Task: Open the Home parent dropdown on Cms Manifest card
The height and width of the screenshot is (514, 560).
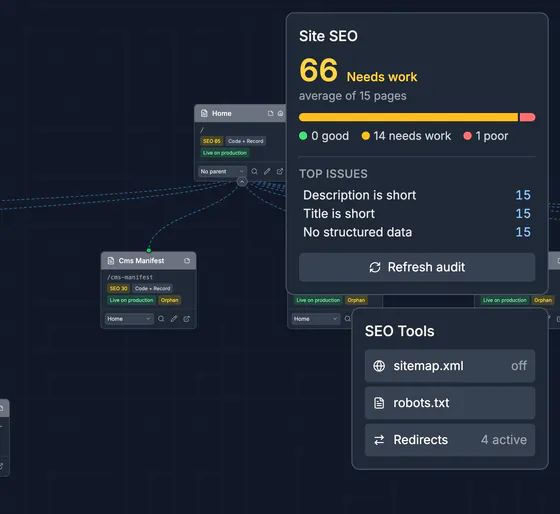Action: 129,319
